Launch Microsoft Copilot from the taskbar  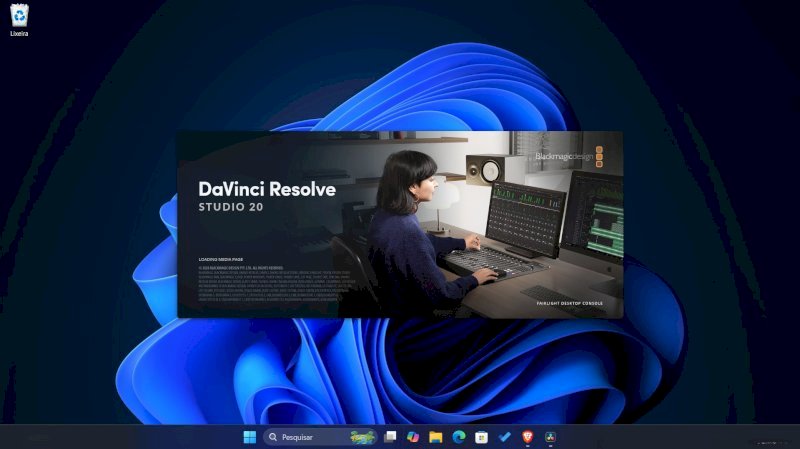tap(413, 437)
